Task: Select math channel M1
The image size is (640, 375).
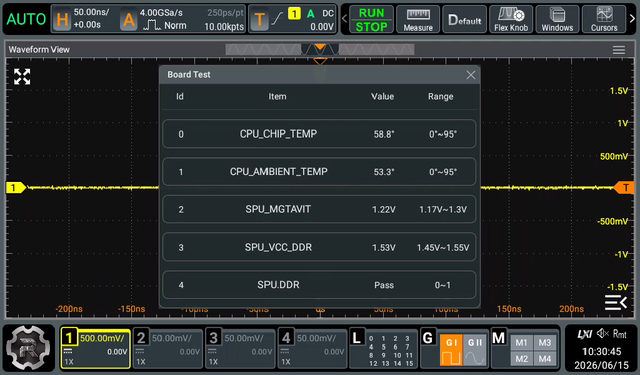Action: point(521,342)
